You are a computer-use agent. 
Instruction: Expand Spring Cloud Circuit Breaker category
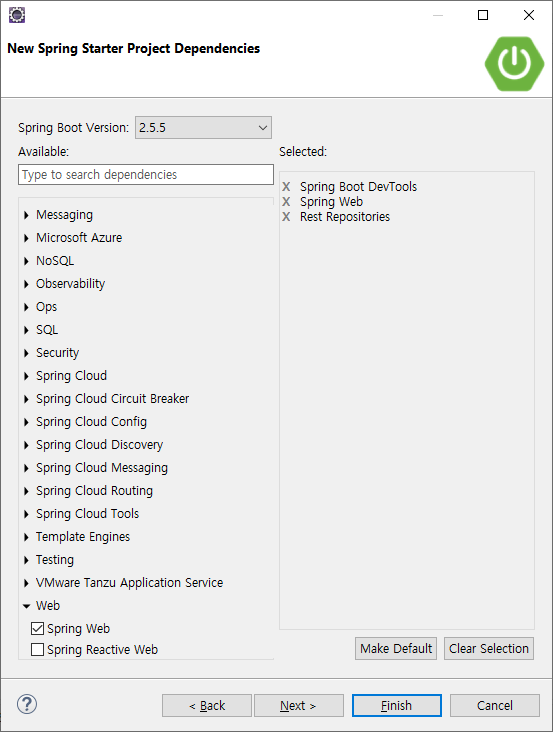pyautogui.click(x=26, y=399)
